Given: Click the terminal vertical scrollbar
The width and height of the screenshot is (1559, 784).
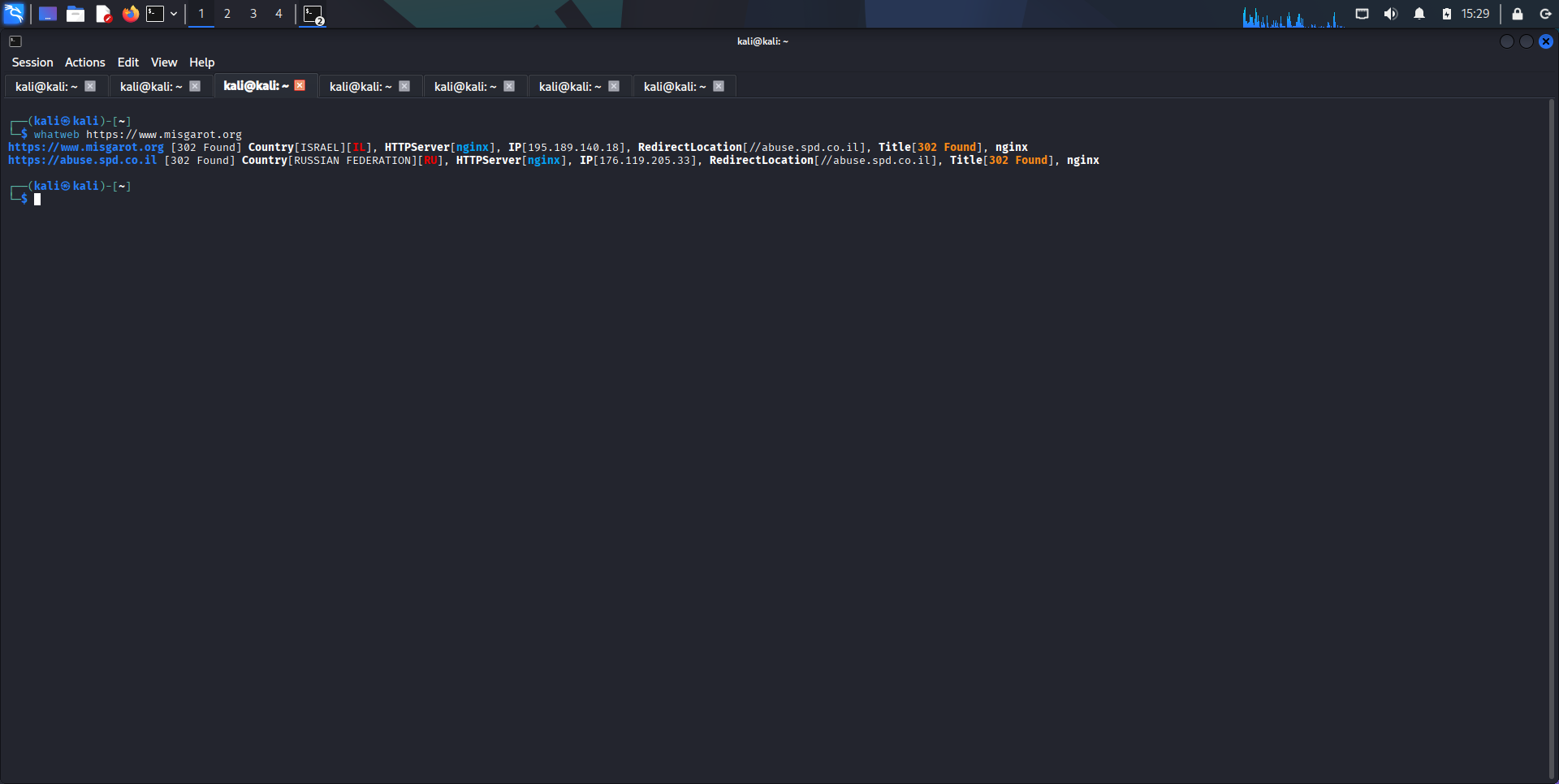Looking at the screenshot, I should 1553,438.
